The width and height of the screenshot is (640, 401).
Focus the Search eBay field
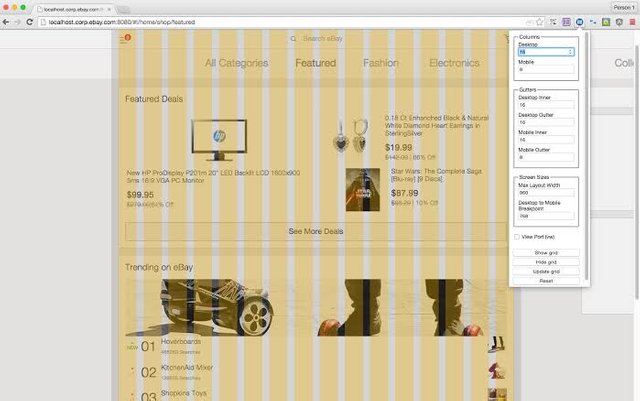click(x=322, y=39)
